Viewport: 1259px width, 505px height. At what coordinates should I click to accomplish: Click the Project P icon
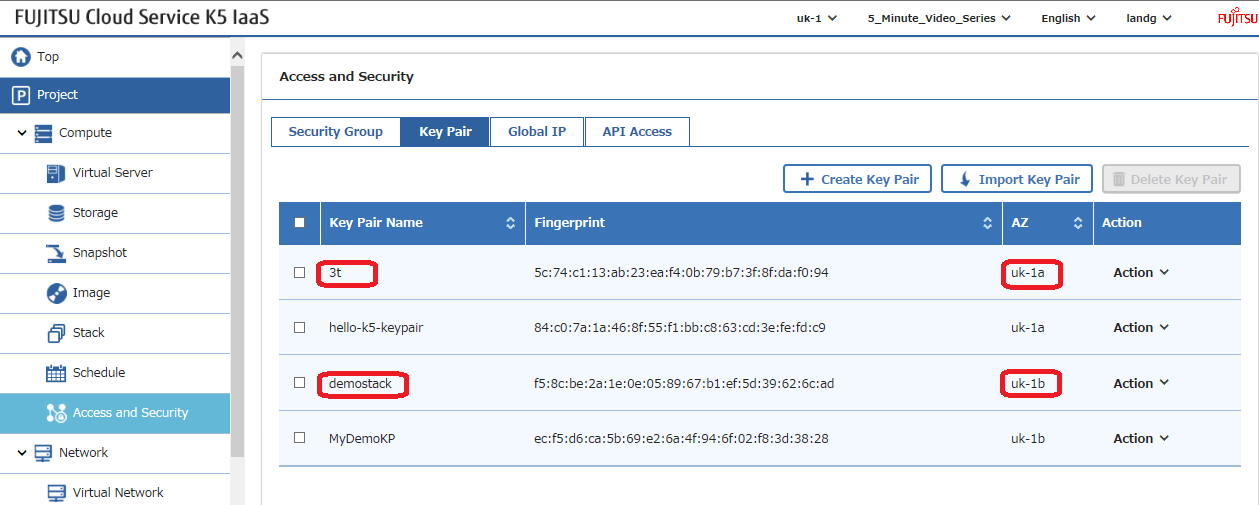tap(20, 95)
